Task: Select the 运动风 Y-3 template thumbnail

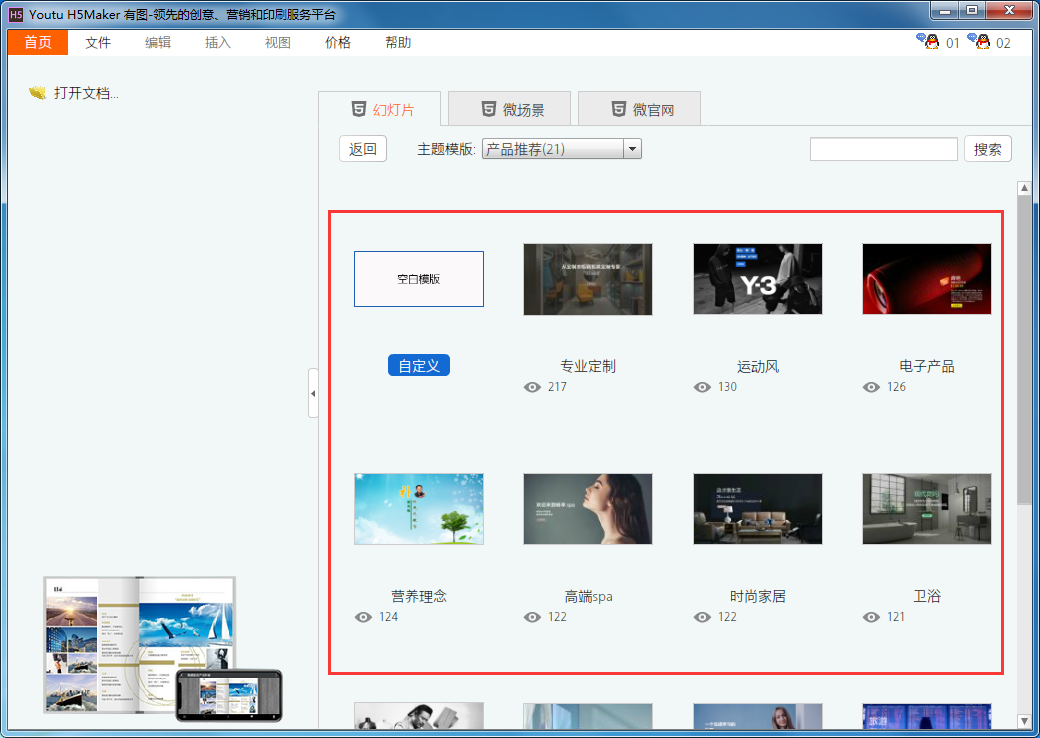Action: point(757,279)
